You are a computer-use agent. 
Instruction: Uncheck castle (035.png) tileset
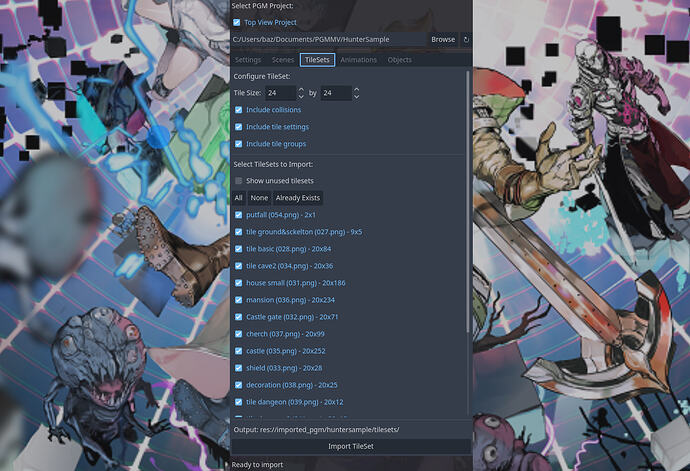(239, 351)
